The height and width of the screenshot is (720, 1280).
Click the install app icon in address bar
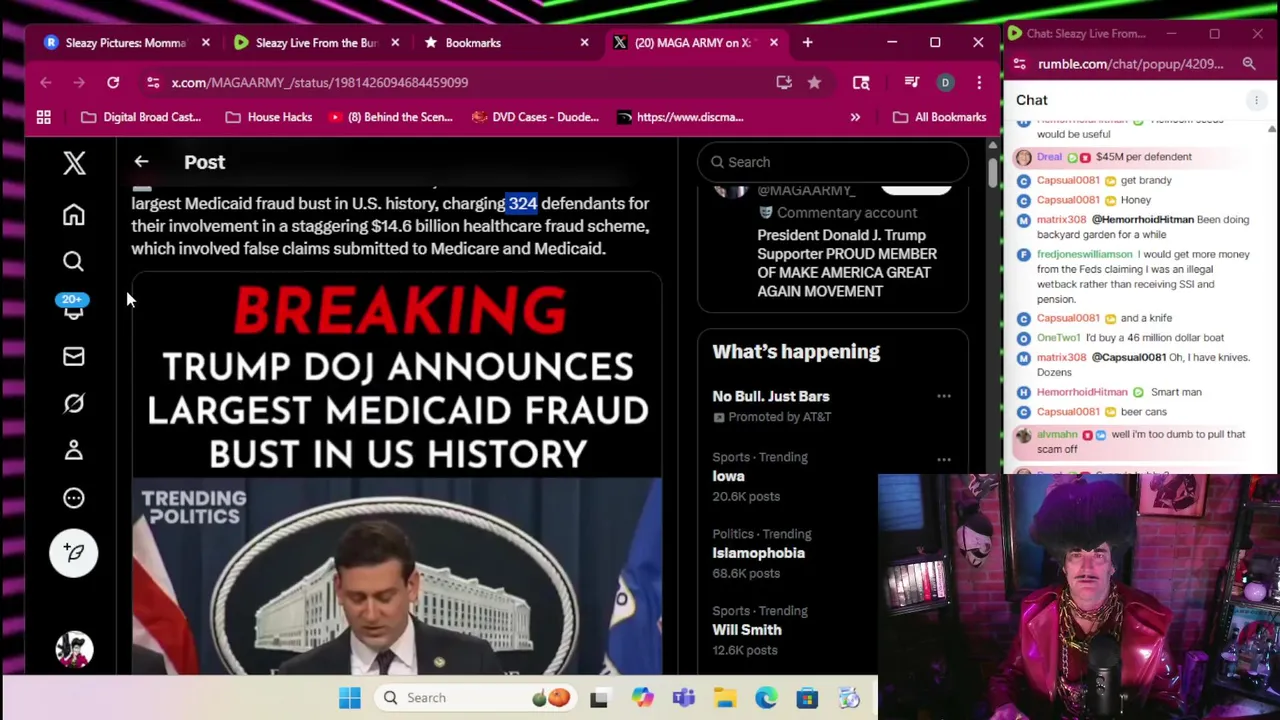[784, 82]
